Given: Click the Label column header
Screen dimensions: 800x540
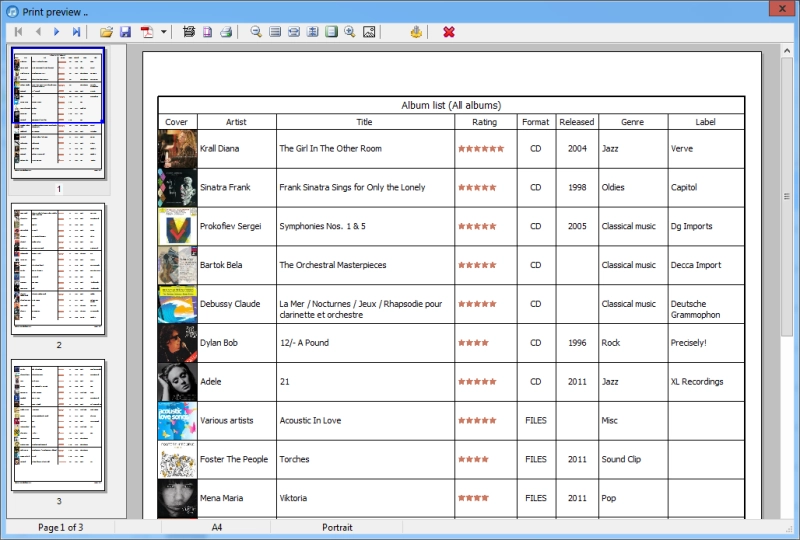Looking at the screenshot, I should pos(706,122).
